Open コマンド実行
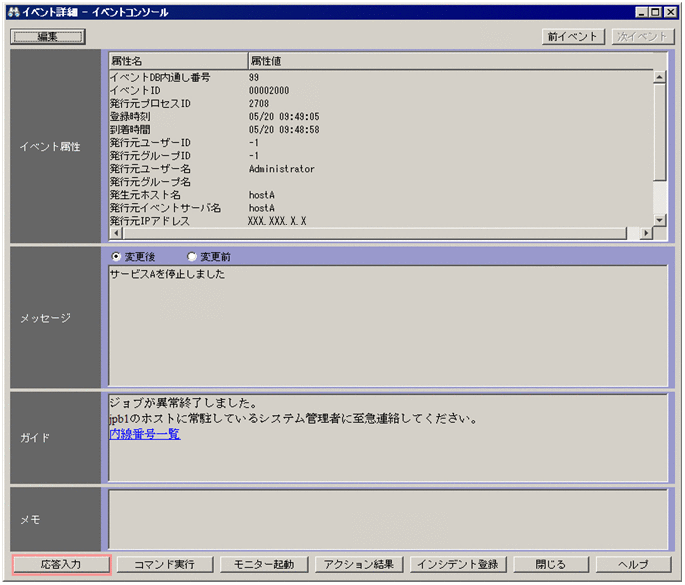The height and width of the screenshot is (585, 685). point(164,564)
